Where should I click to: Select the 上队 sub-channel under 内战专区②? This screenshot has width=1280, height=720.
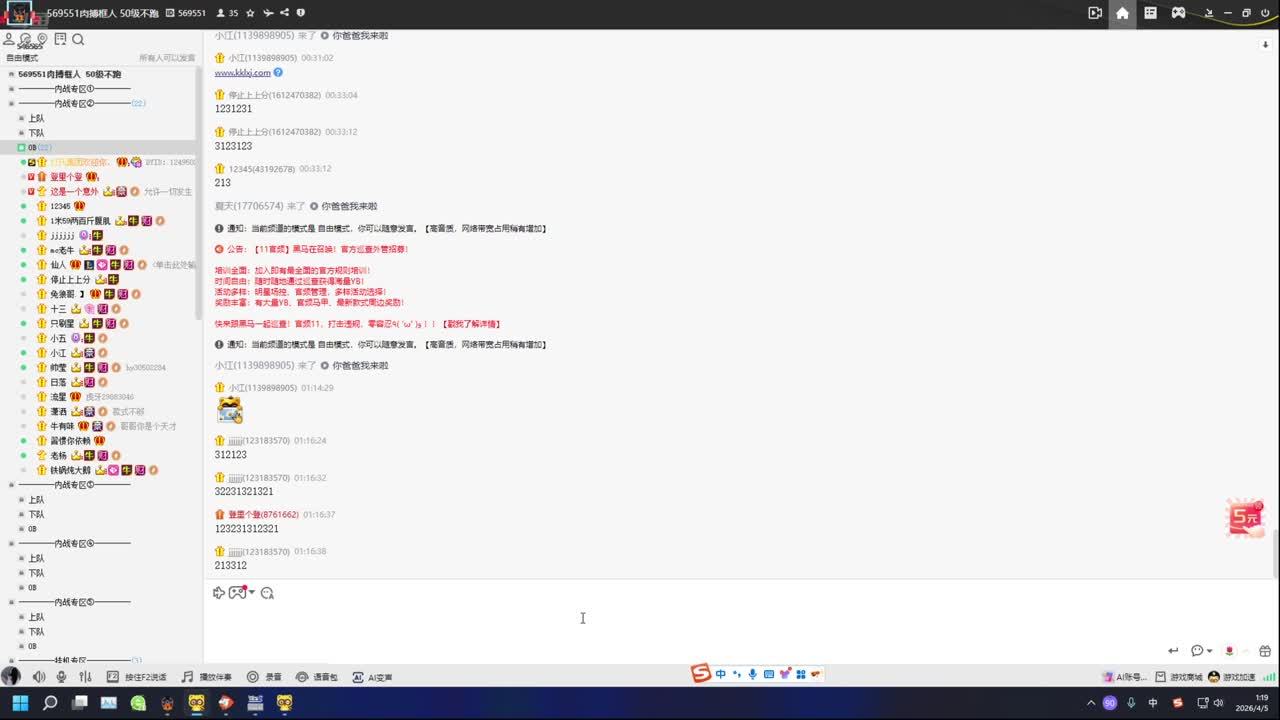pyautogui.click(x=36, y=118)
